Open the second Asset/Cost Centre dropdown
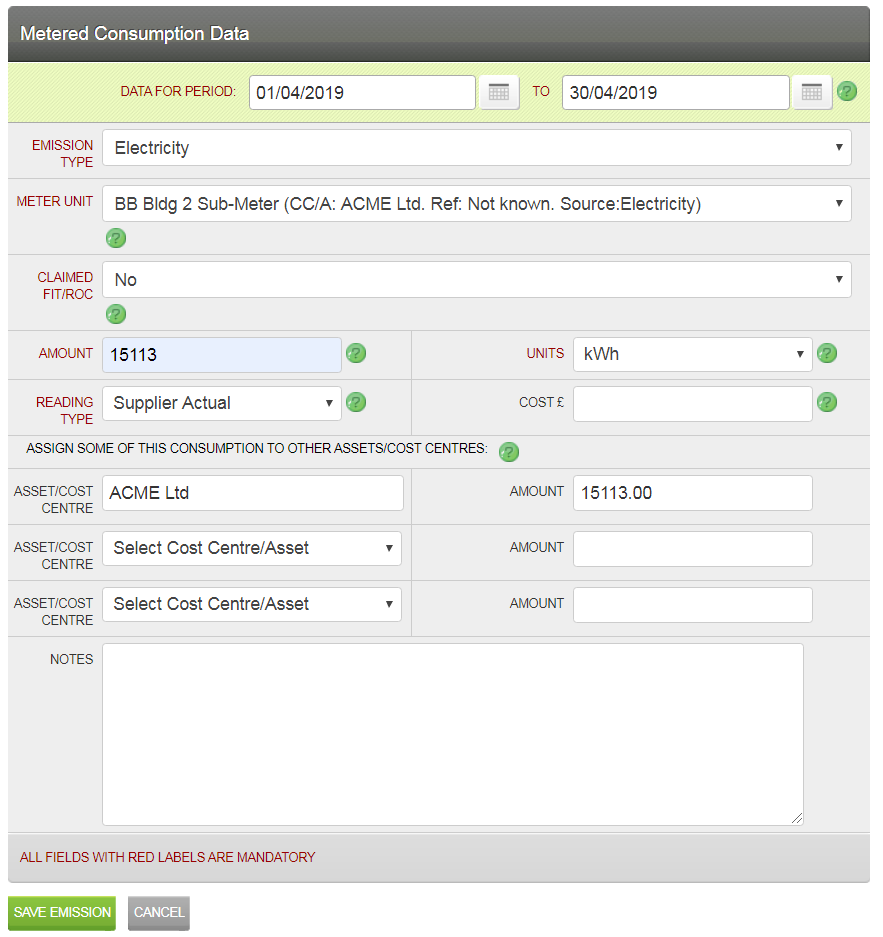Screen dimensions: 883x937 252,549
